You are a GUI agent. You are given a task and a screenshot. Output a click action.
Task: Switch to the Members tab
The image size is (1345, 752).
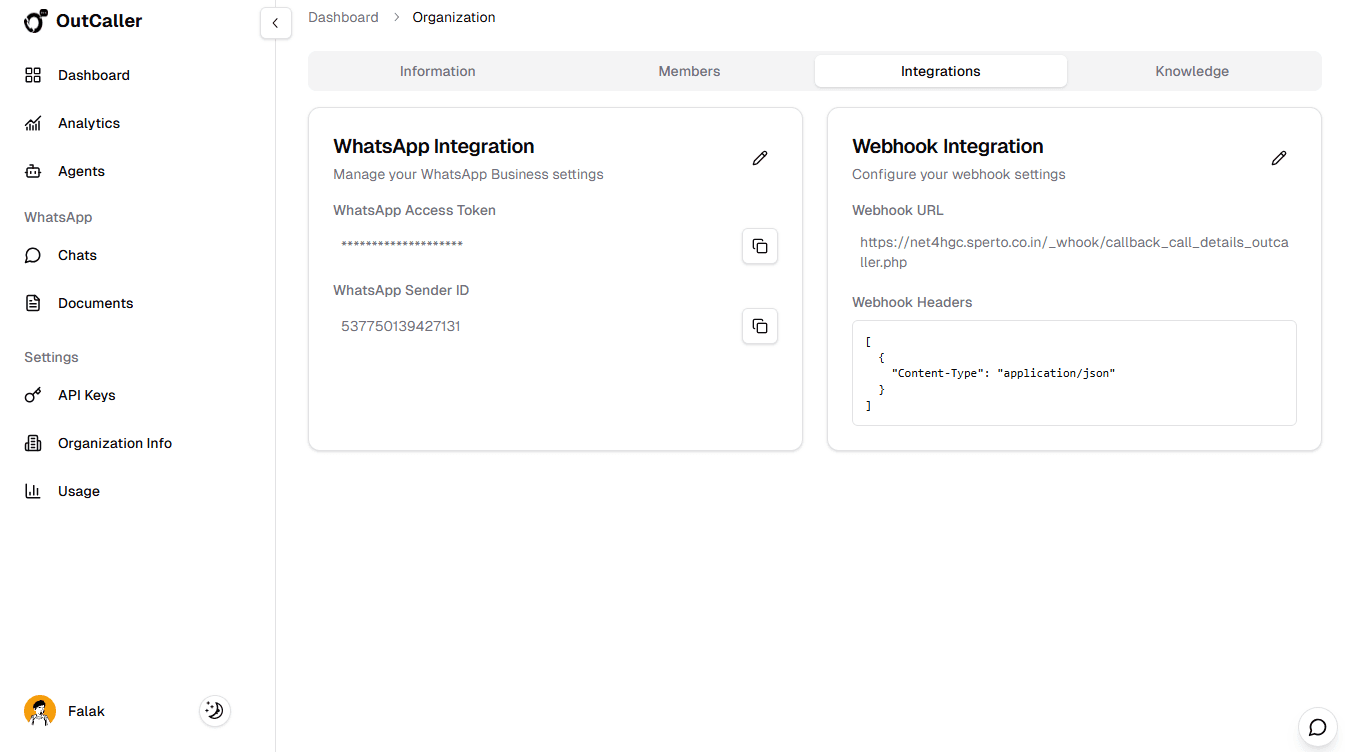pos(688,70)
